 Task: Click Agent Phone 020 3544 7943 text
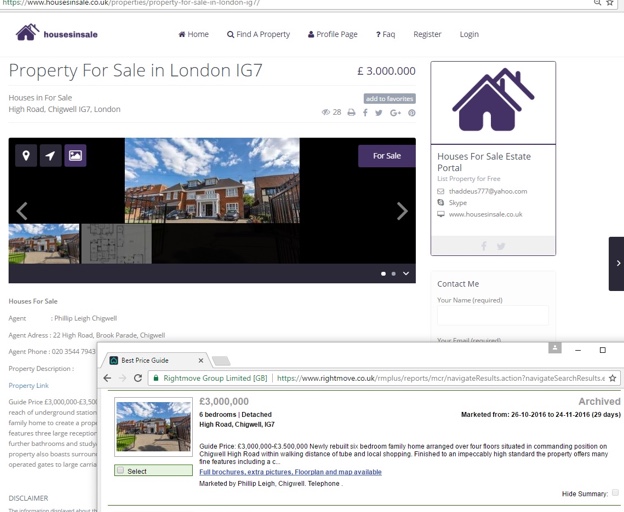click(52, 352)
